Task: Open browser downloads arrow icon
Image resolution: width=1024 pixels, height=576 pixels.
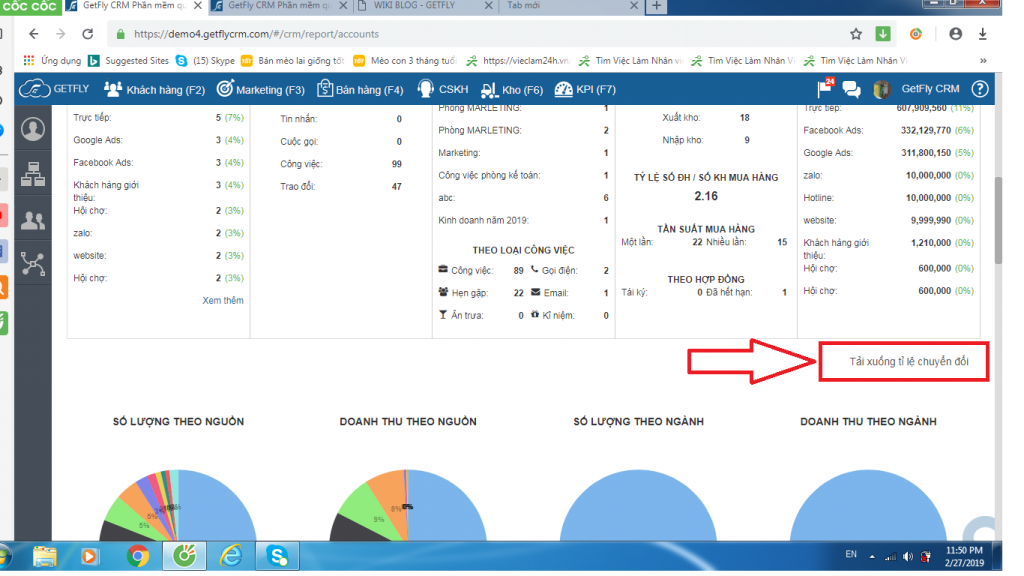Action: pyautogui.click(x=982, y=34)
